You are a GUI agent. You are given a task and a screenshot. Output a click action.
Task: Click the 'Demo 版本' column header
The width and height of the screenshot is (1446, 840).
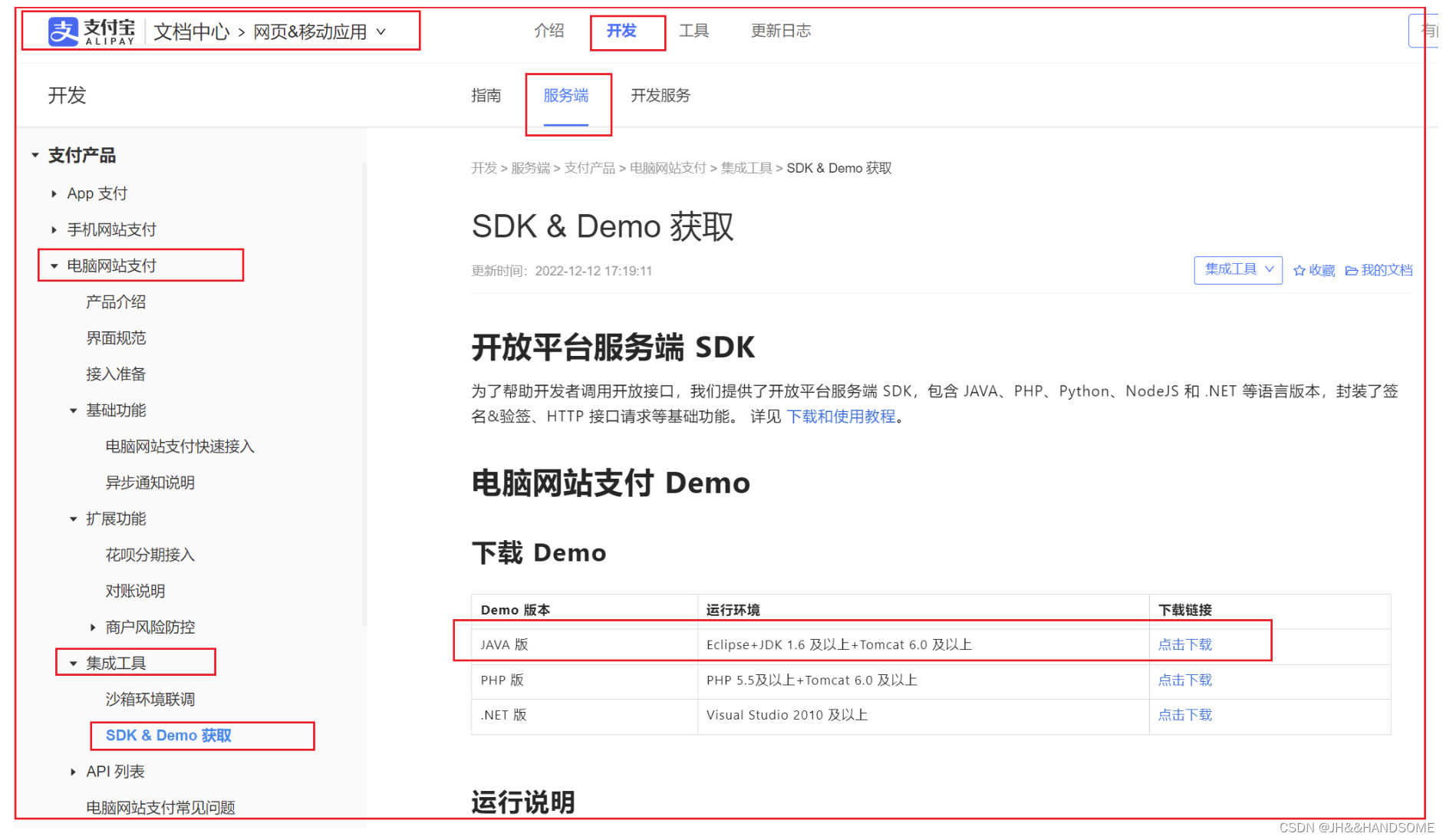pos(585,610)
